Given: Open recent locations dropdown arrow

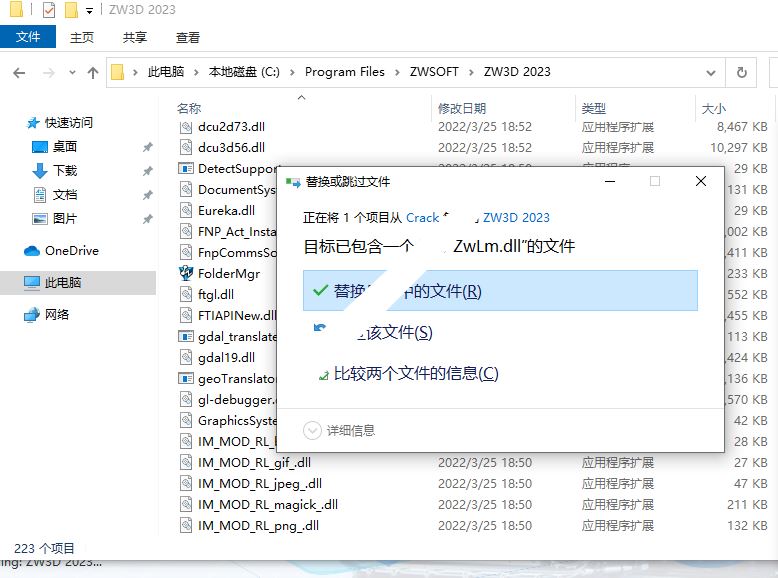Looking at the screenshot, I should pyautogui.click(x=72, y=73).
